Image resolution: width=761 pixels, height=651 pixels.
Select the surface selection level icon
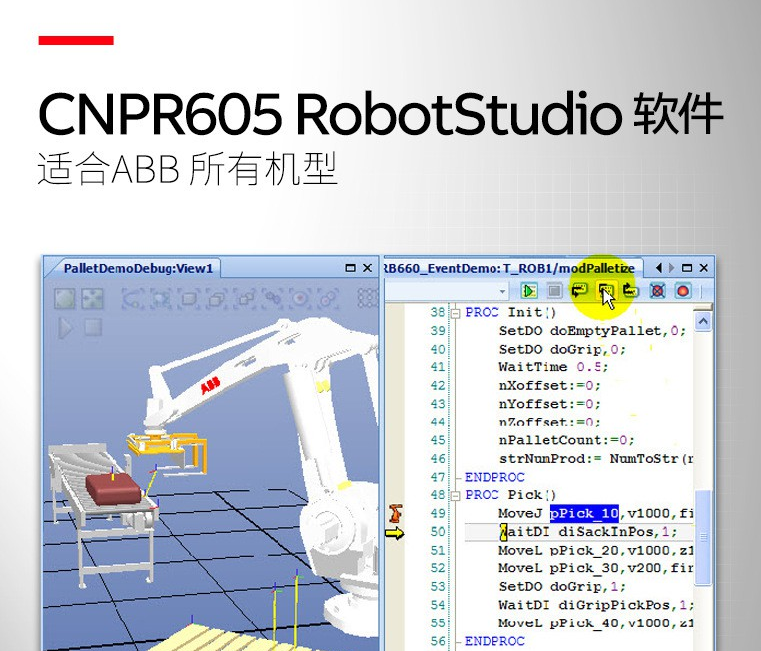click(x=160, y=299)
